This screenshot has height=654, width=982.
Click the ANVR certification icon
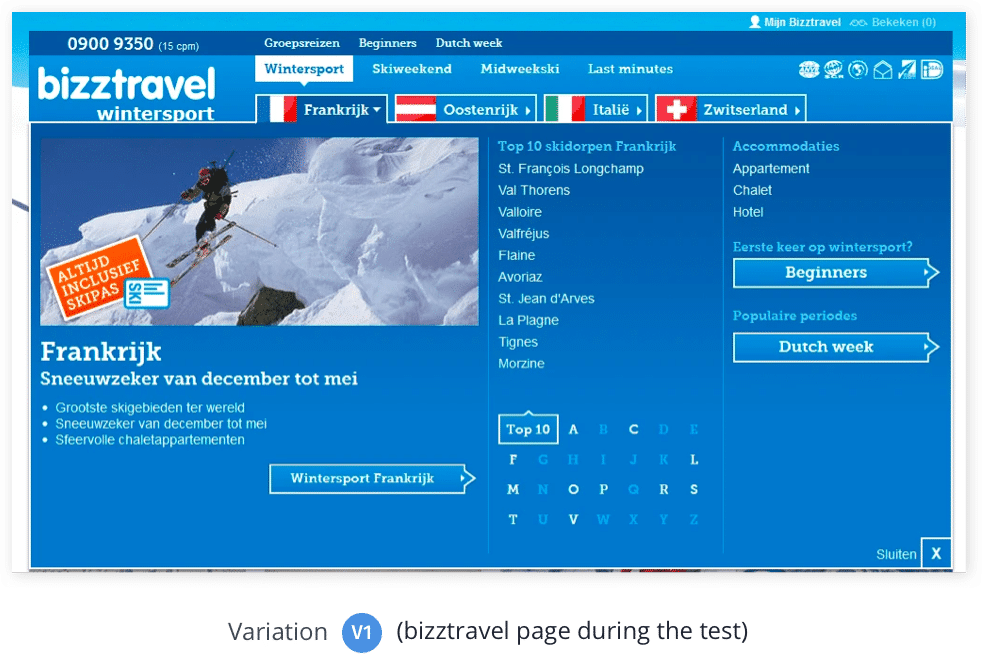[x=808, y=70]
